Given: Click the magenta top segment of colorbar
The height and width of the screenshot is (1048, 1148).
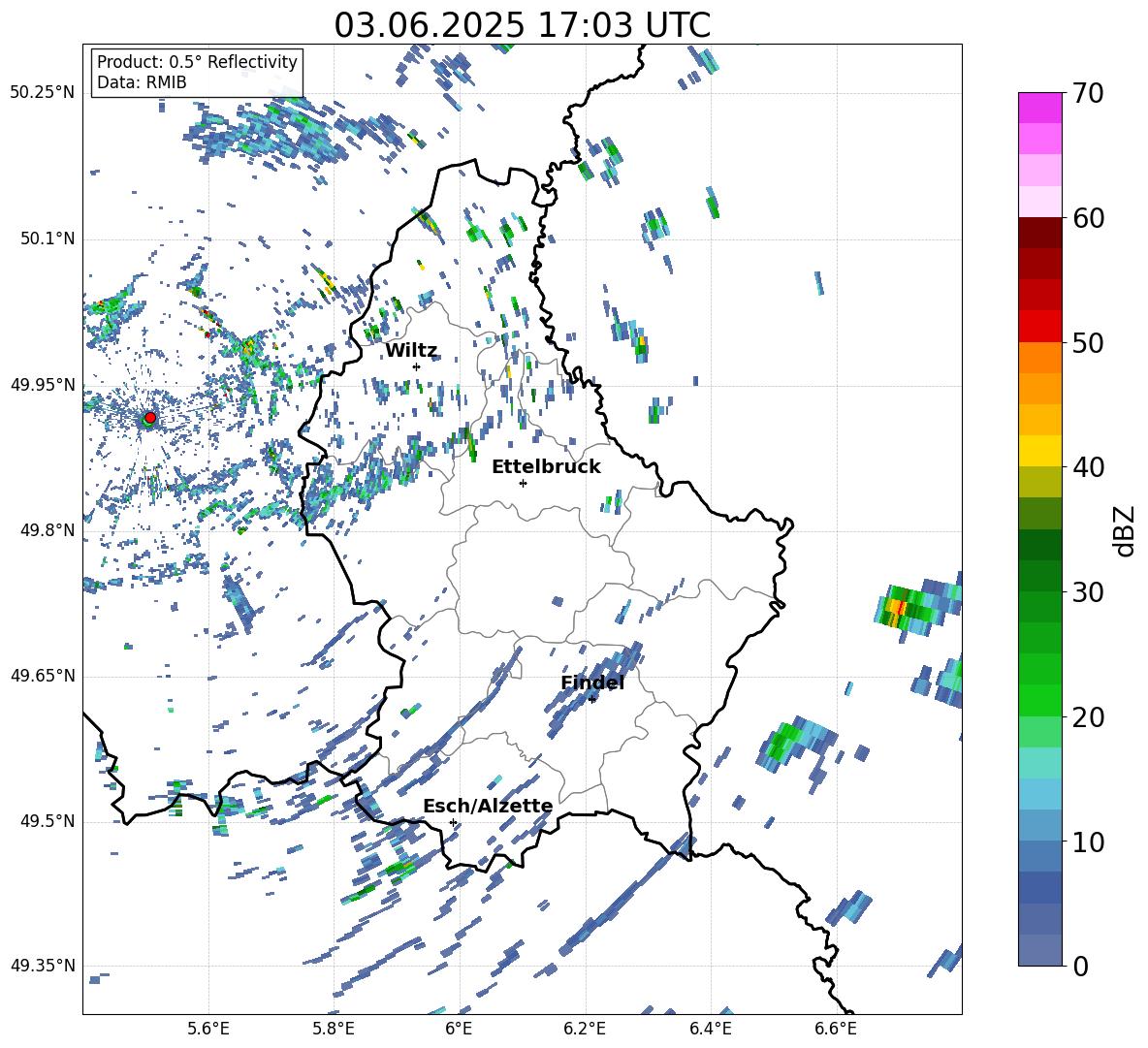Looking at the screenshot, I should (x=1039, y=108).
